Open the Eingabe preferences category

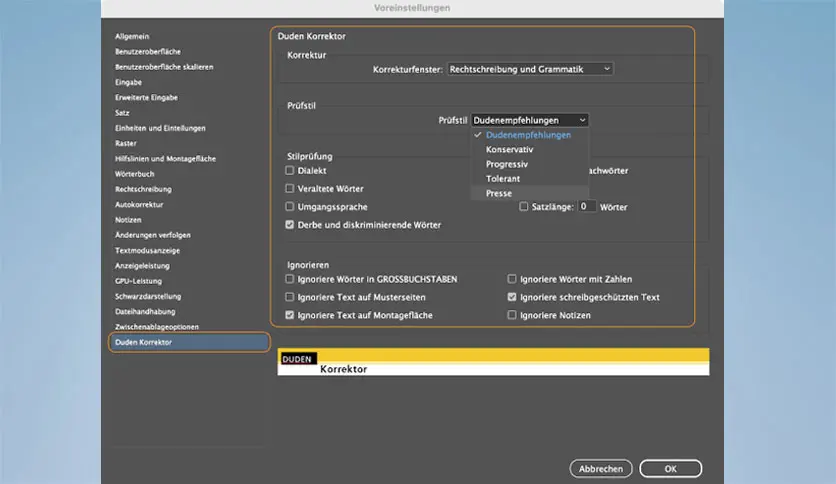click(128, 82)
